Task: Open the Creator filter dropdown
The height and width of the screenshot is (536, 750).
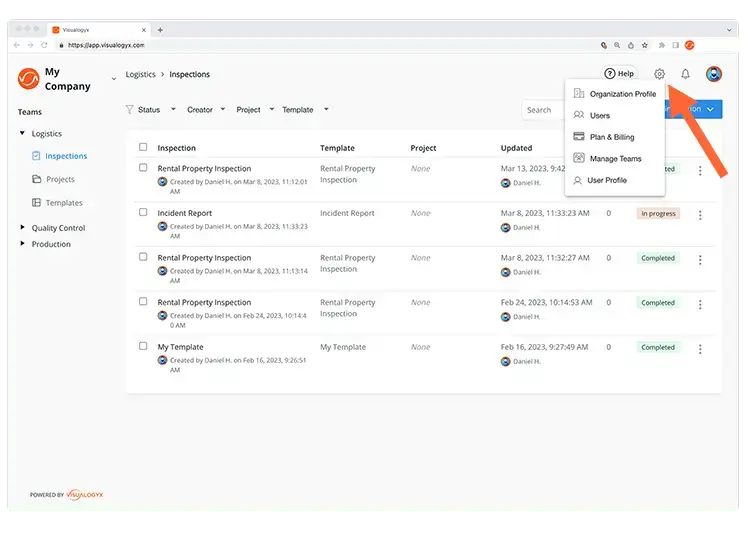Action: click(x=206, y=110)
